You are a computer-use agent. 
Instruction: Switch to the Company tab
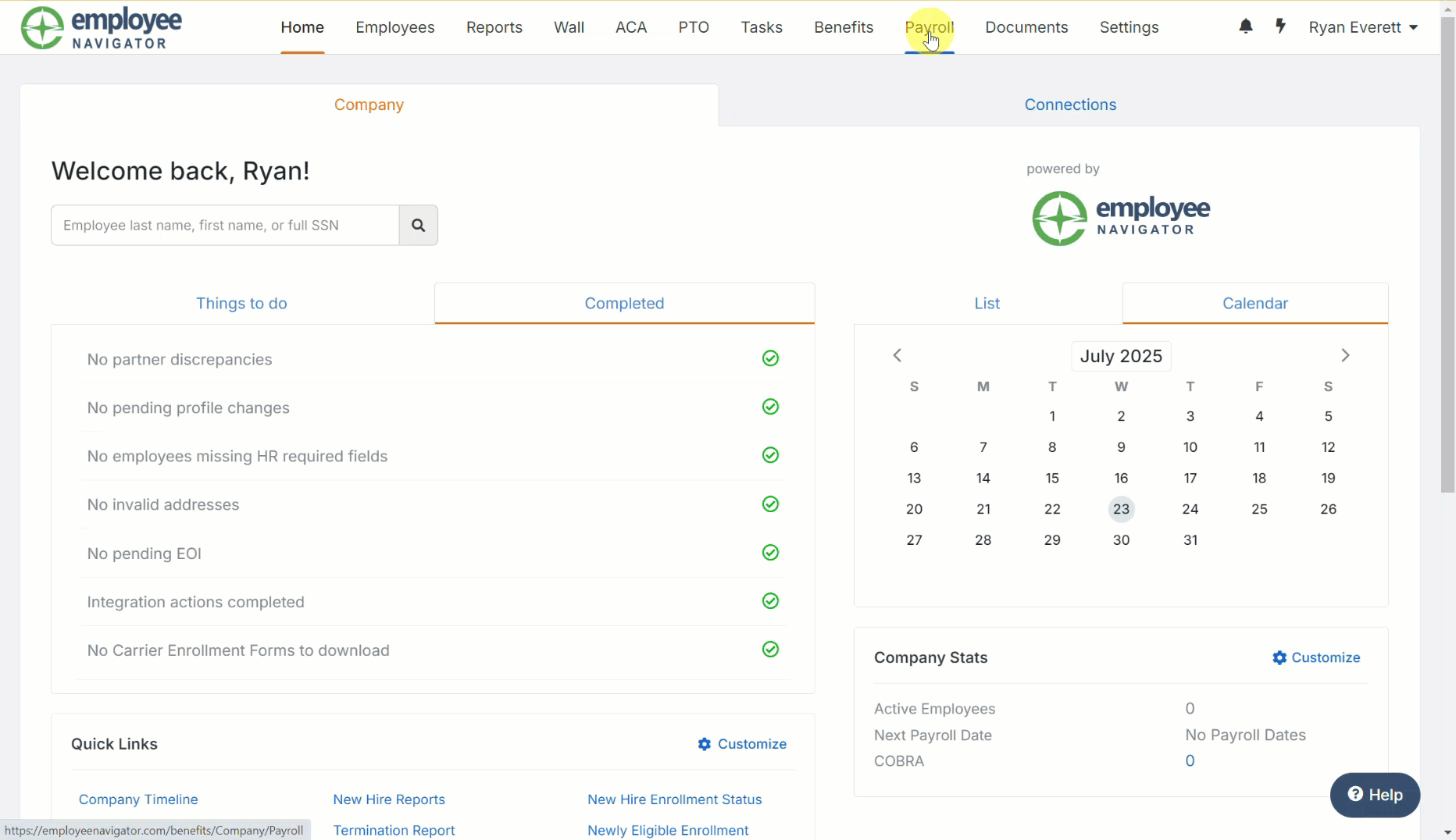(369, 105)
